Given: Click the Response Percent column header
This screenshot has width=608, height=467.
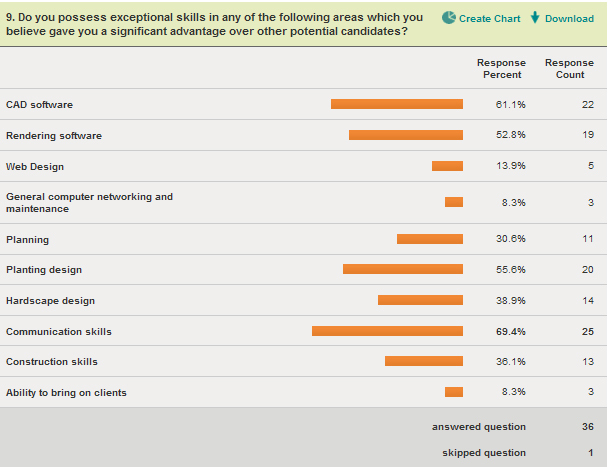Looking at the screenshot, I should [501, 69].
